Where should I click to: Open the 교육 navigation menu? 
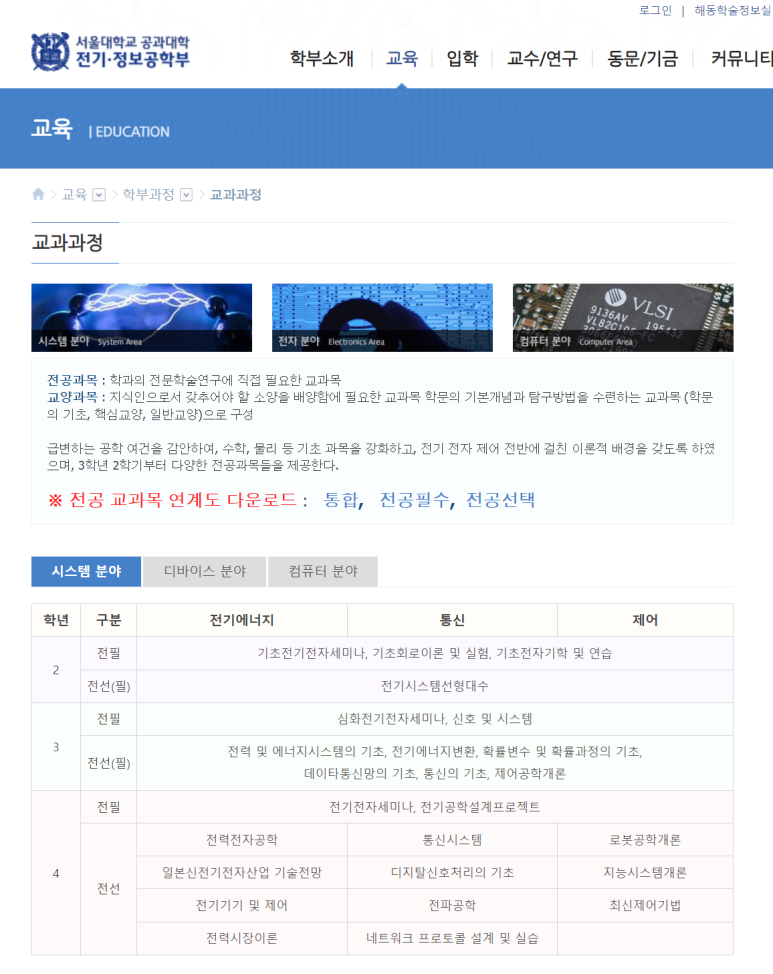(402, 58)
